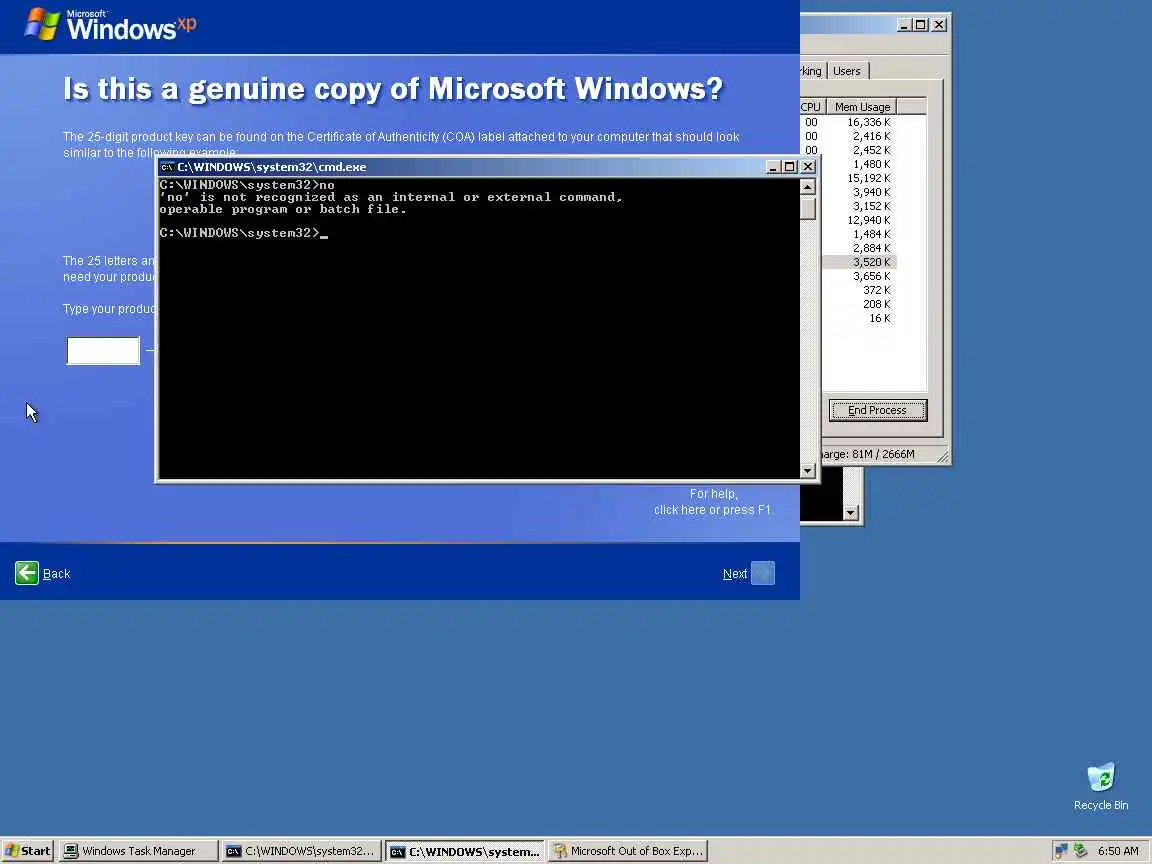Viewport: 1152px width, 864px height.
Task: Open the Recycle Bin desktop icon
Action: click(1101, 786)
